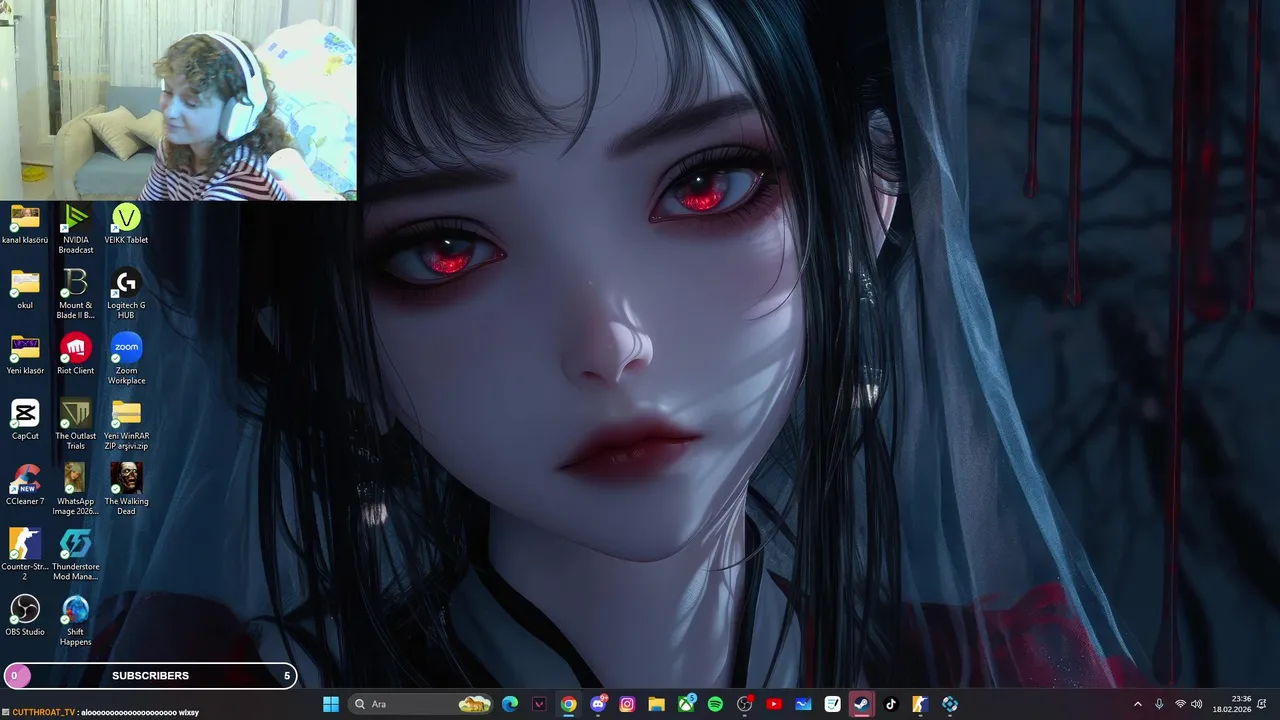Open the white notes app in taskbar

click(832, 704)
